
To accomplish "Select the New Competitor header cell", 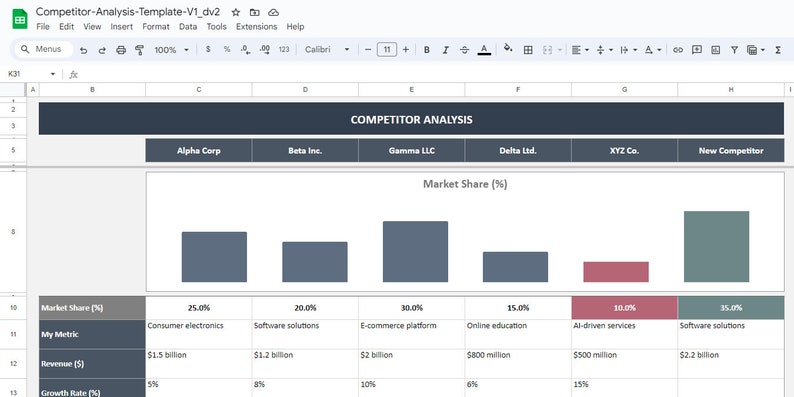I will pos(731,150).
